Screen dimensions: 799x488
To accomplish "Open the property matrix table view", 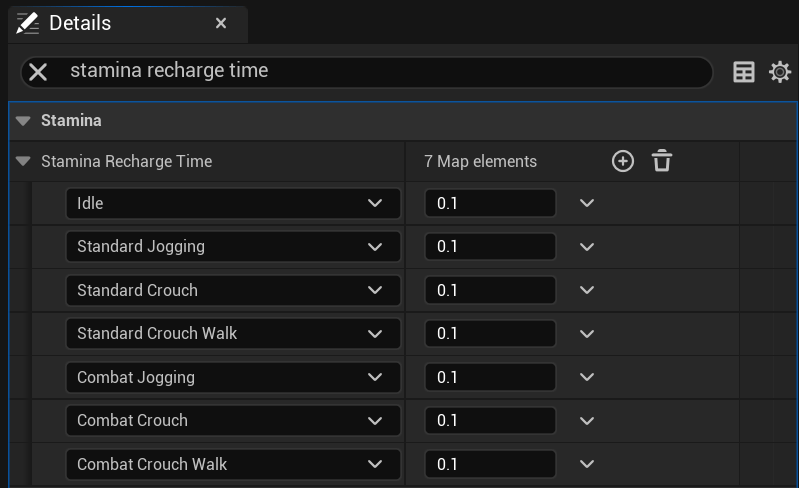I will 744,72.
